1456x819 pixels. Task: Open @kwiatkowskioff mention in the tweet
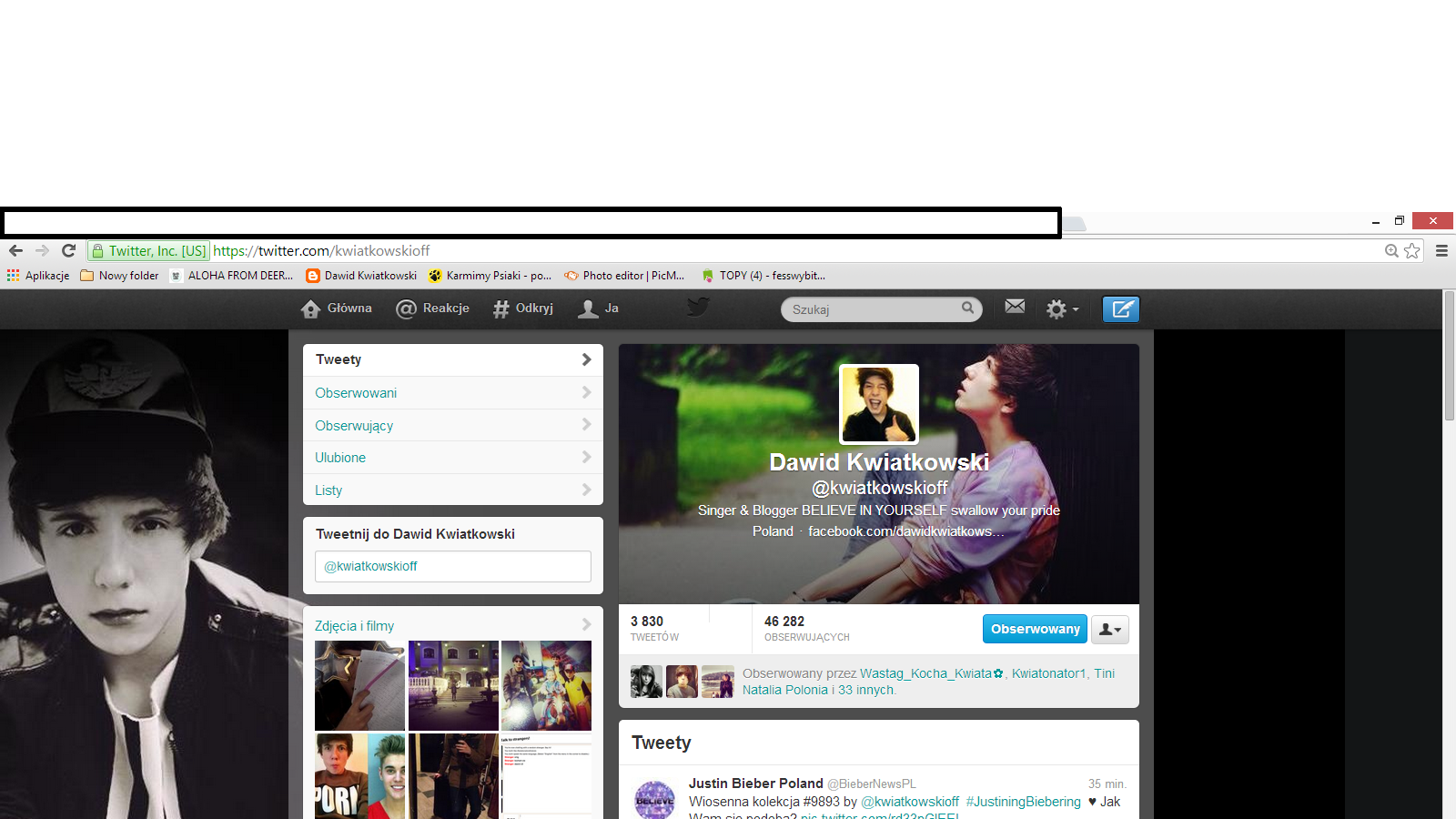click(910, 802)
